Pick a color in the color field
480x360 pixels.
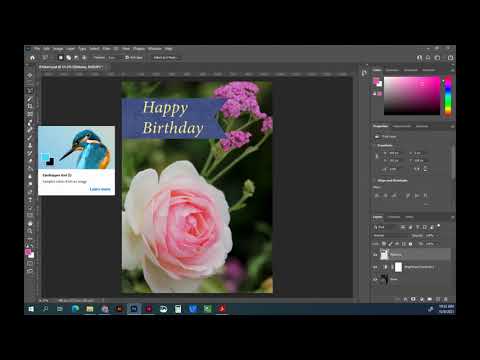coord(412,96)
